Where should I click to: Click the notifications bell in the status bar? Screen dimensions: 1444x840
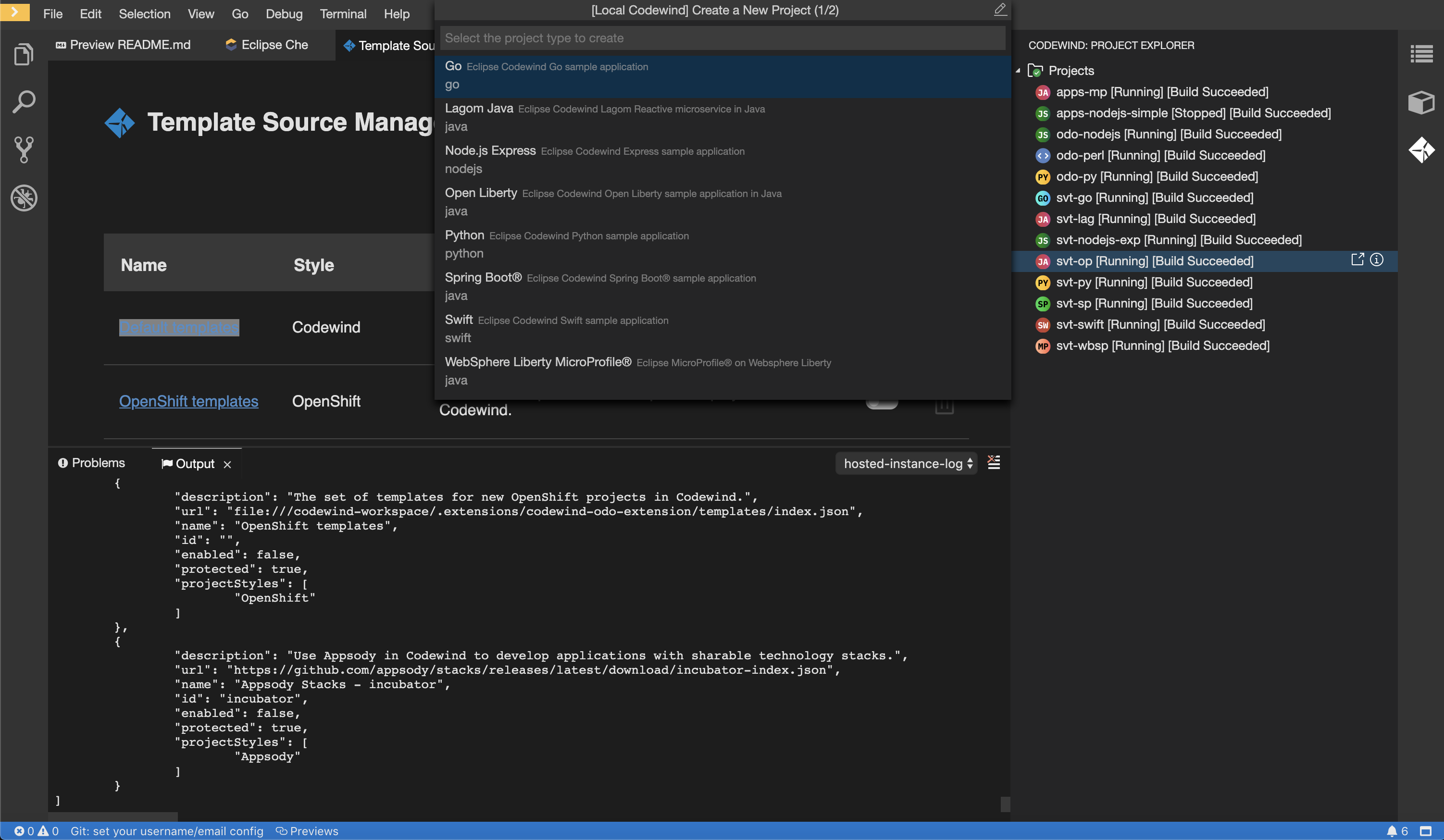point(1393,831)
